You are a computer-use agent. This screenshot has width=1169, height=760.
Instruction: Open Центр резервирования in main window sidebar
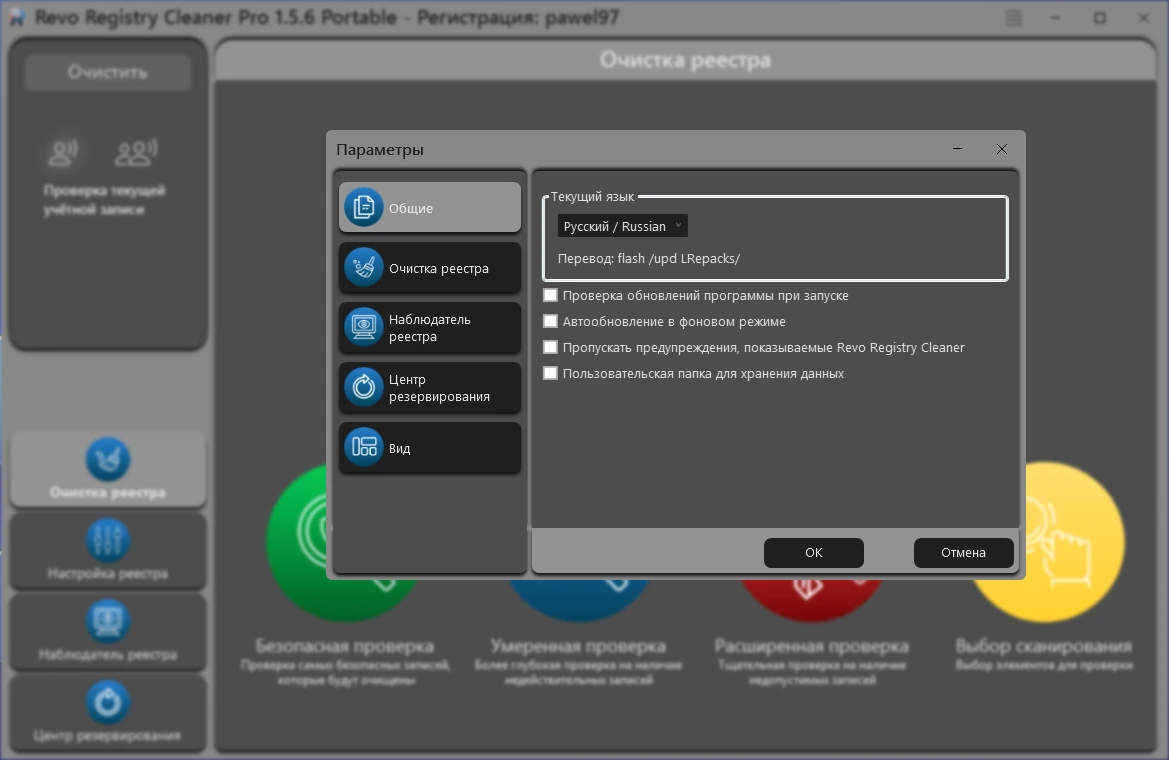tap(108, 712)
